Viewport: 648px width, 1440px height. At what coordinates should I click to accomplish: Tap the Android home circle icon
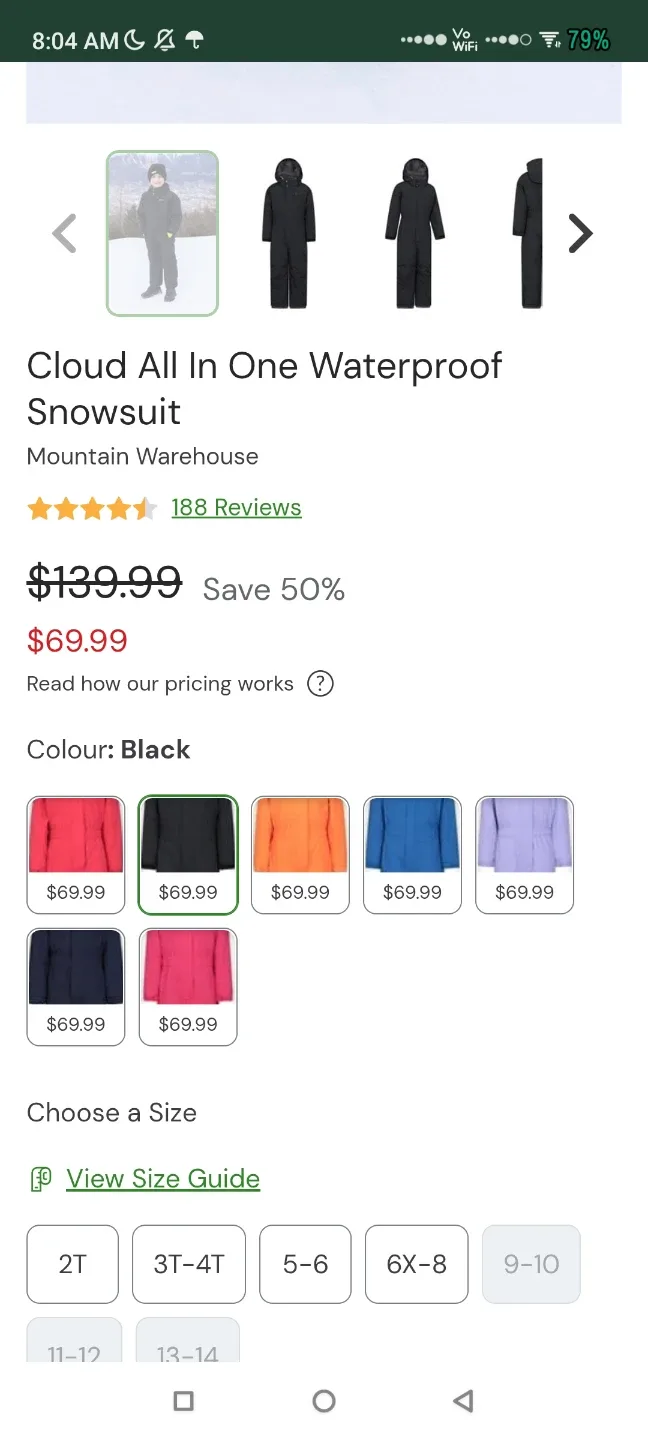click(324, 1401)
